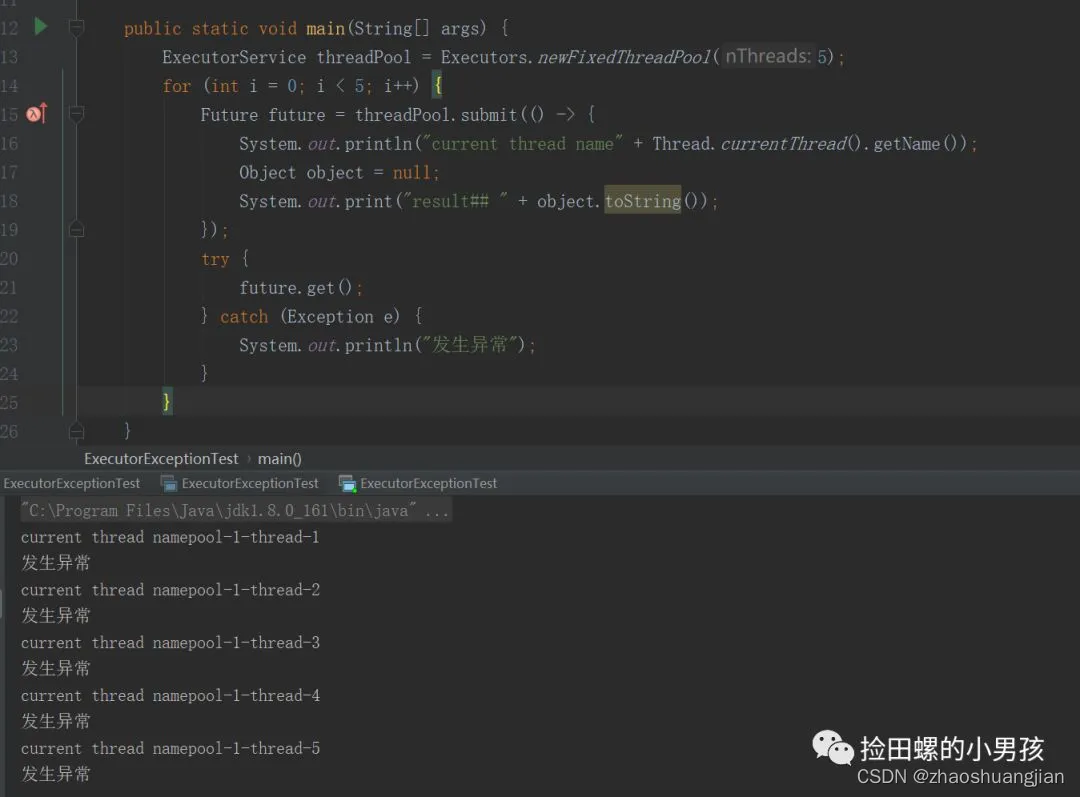Viewport: 1080px width, 797px height.
Task: Click the green run arrow beside main method
Action: coord(41,27)
